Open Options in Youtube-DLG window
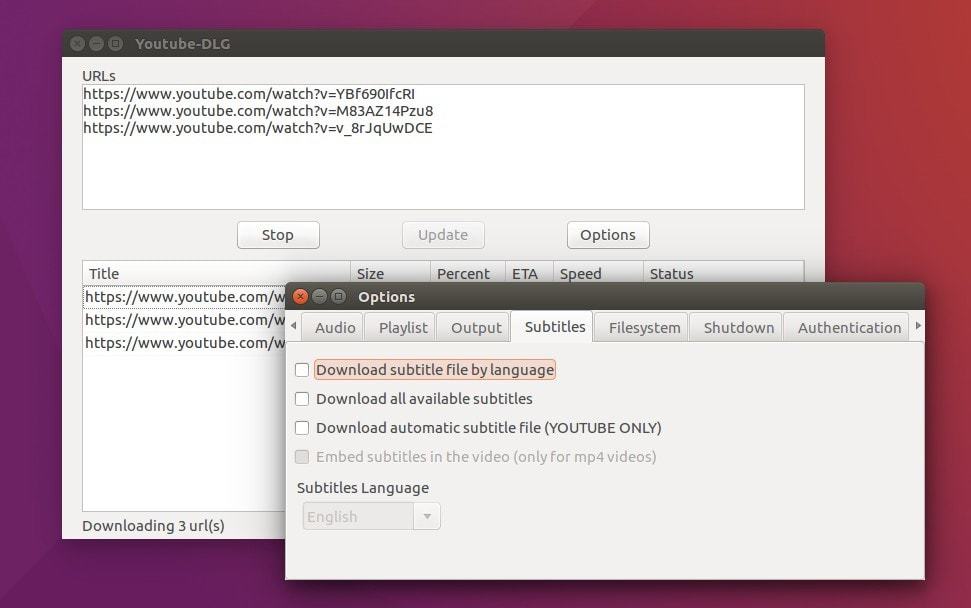Image resolution: width=971 pixels, height=608 pixels. click(x=608, y=235)
